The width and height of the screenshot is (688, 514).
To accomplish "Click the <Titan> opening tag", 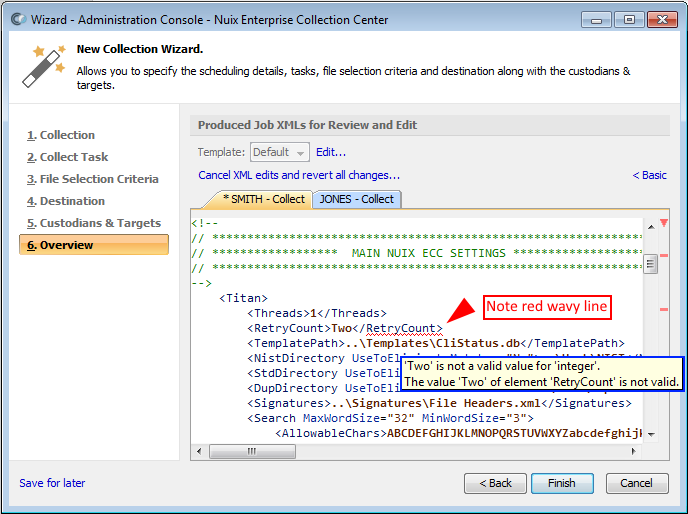I will pos(244,298).
